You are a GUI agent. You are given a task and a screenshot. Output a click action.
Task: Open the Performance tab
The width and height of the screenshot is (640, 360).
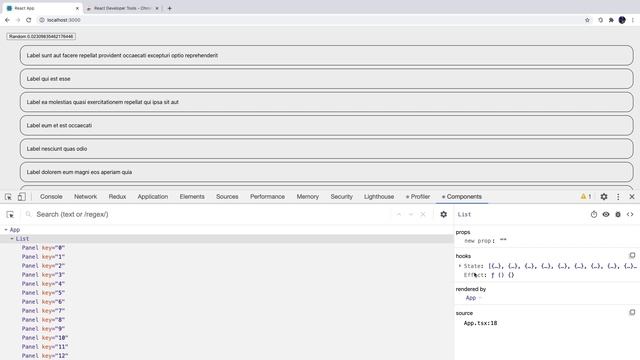click(267, 197)
